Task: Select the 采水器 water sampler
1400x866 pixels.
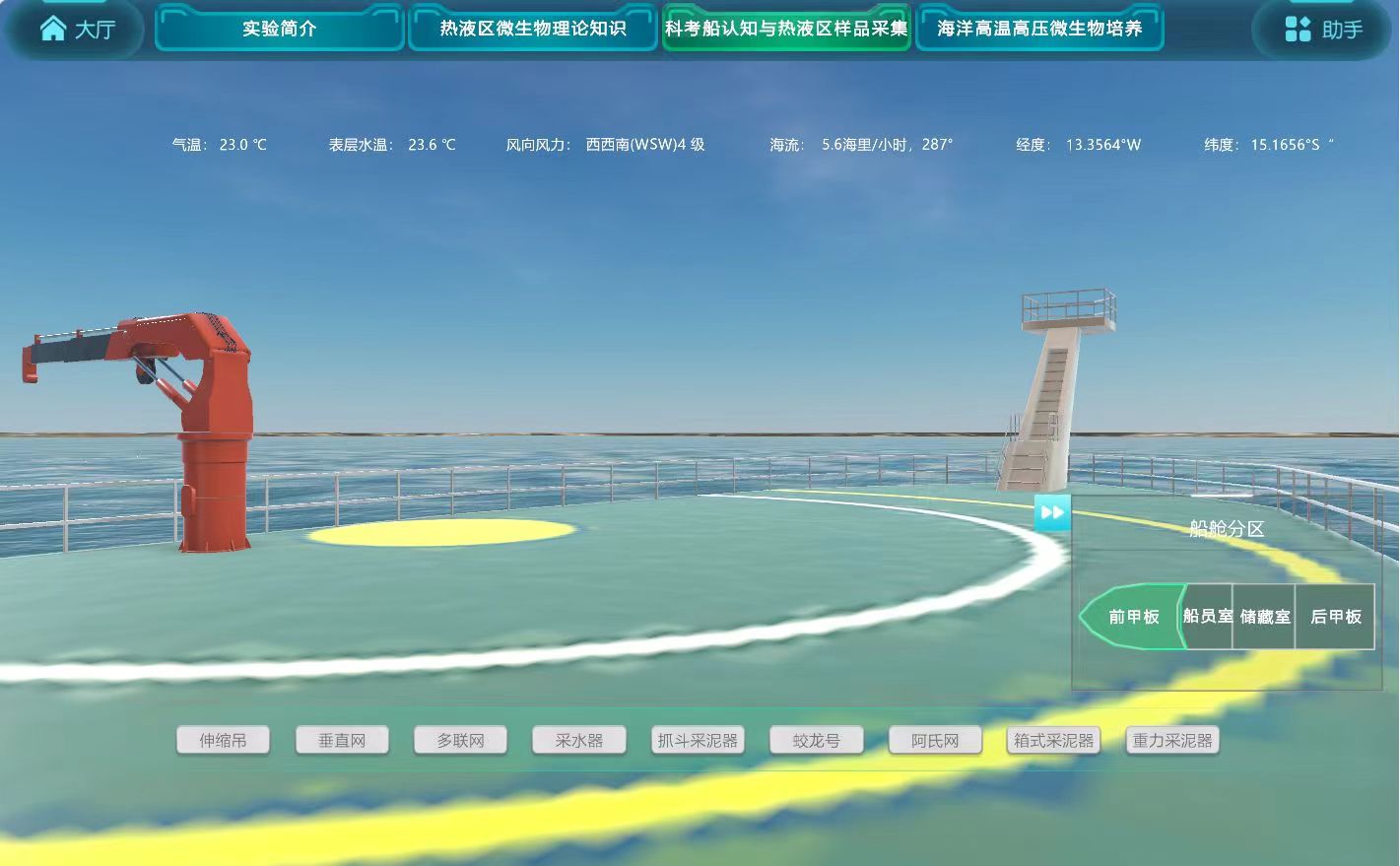Action: [579, 740]
